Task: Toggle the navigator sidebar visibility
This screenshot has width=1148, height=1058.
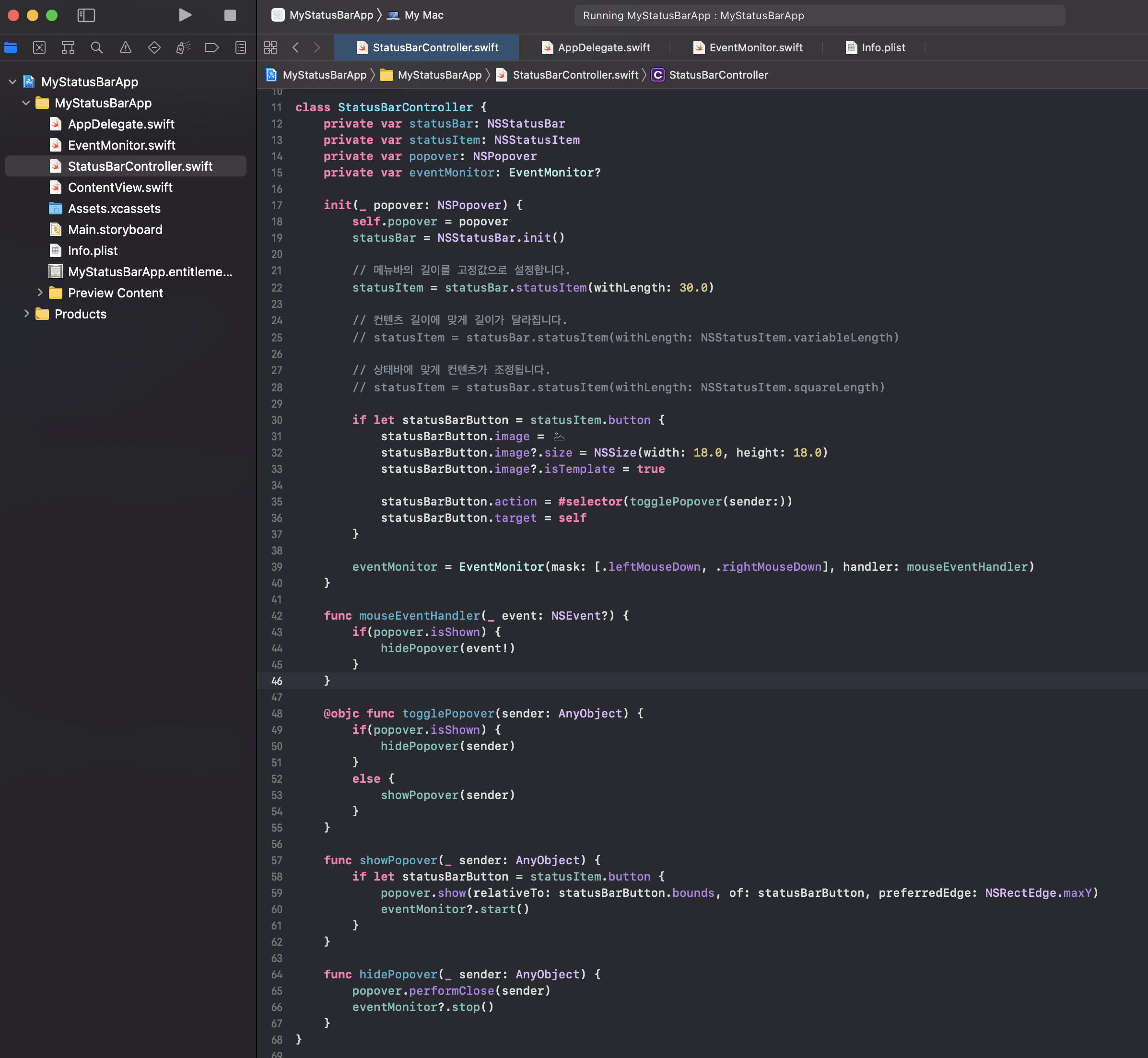Action: click(86, 15)
